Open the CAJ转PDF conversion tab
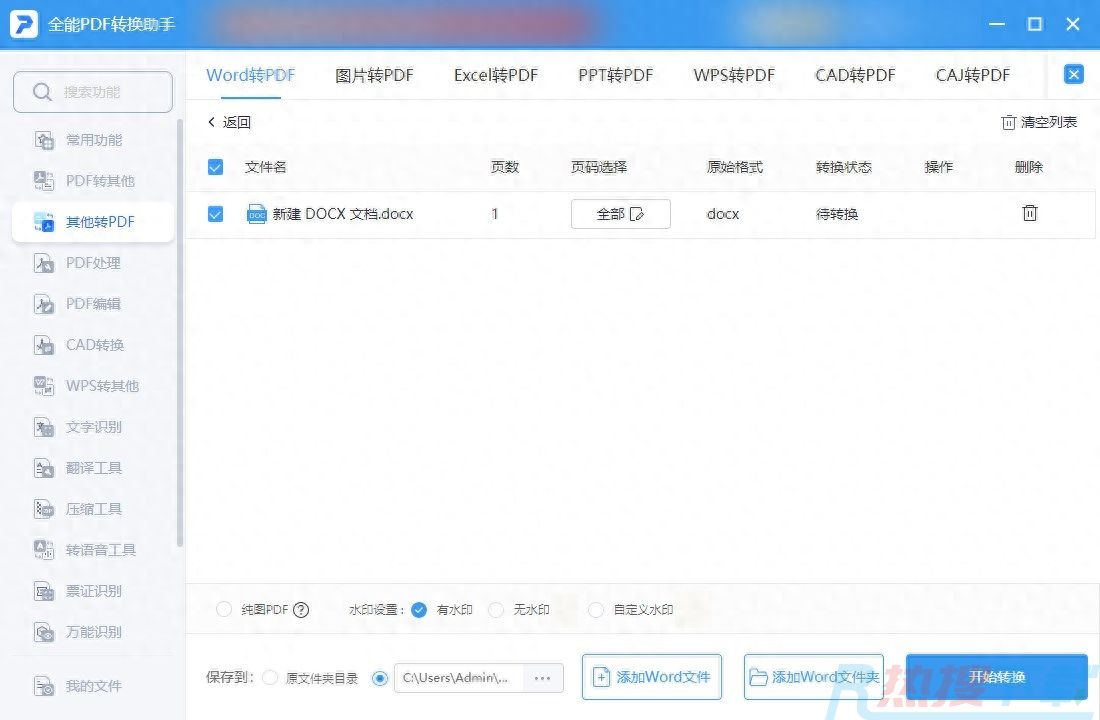The height and width of the screenshot is (720, 1100). (972, 74)
